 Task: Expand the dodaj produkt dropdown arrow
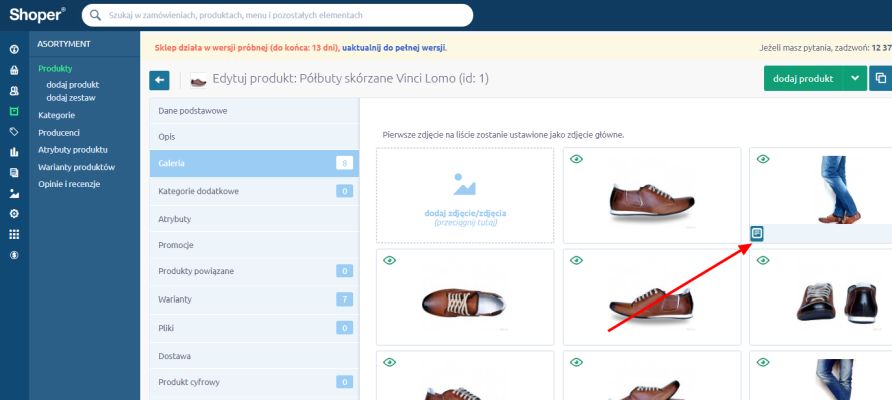point(854,78)
